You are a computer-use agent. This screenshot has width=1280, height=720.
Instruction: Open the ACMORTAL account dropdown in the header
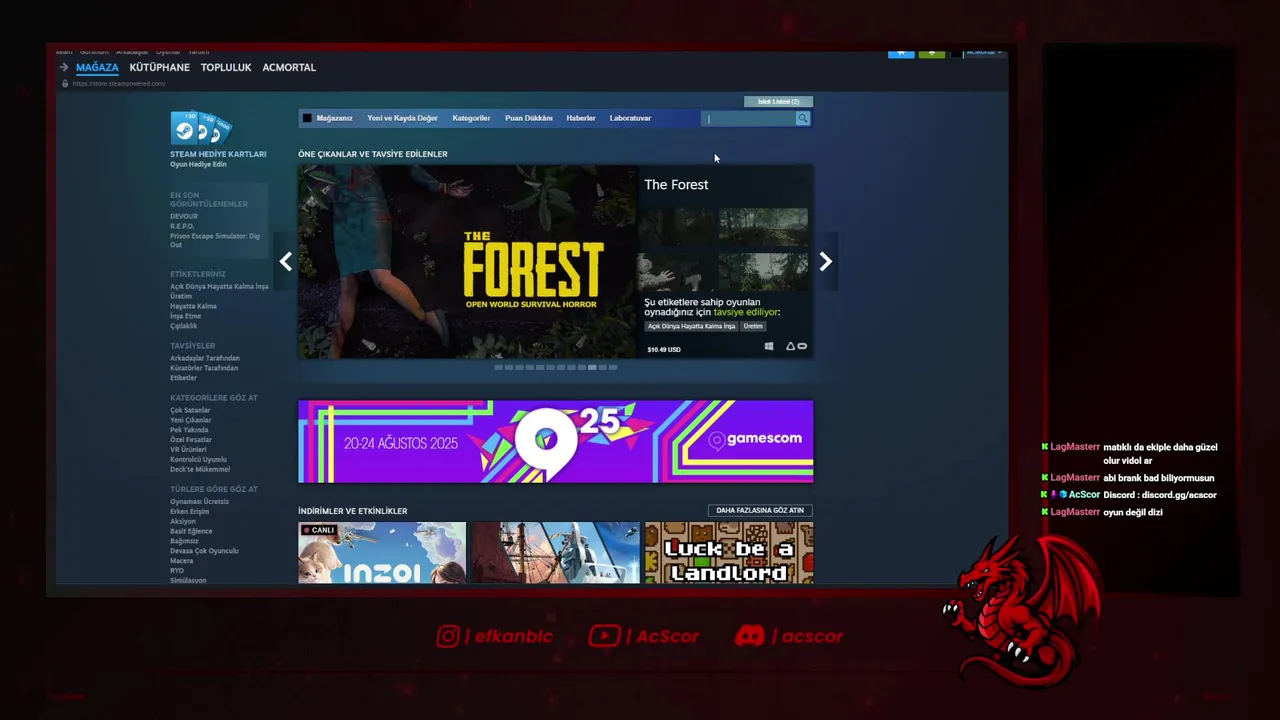(984, 53)
